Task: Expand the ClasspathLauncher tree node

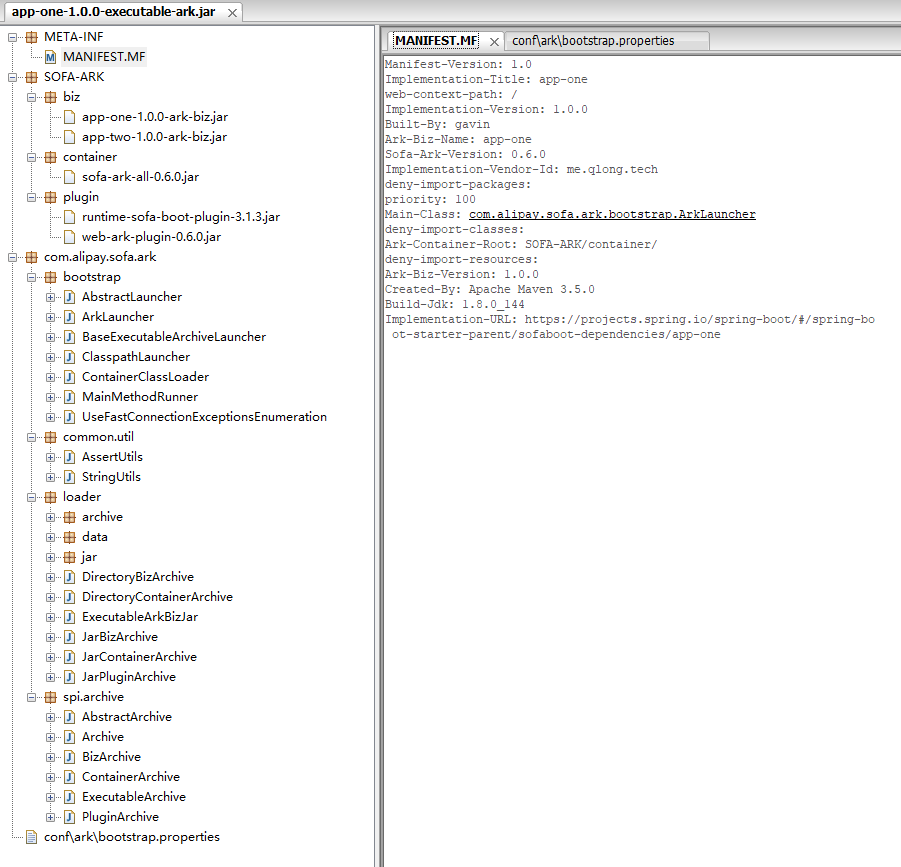Action: (50, 356)
